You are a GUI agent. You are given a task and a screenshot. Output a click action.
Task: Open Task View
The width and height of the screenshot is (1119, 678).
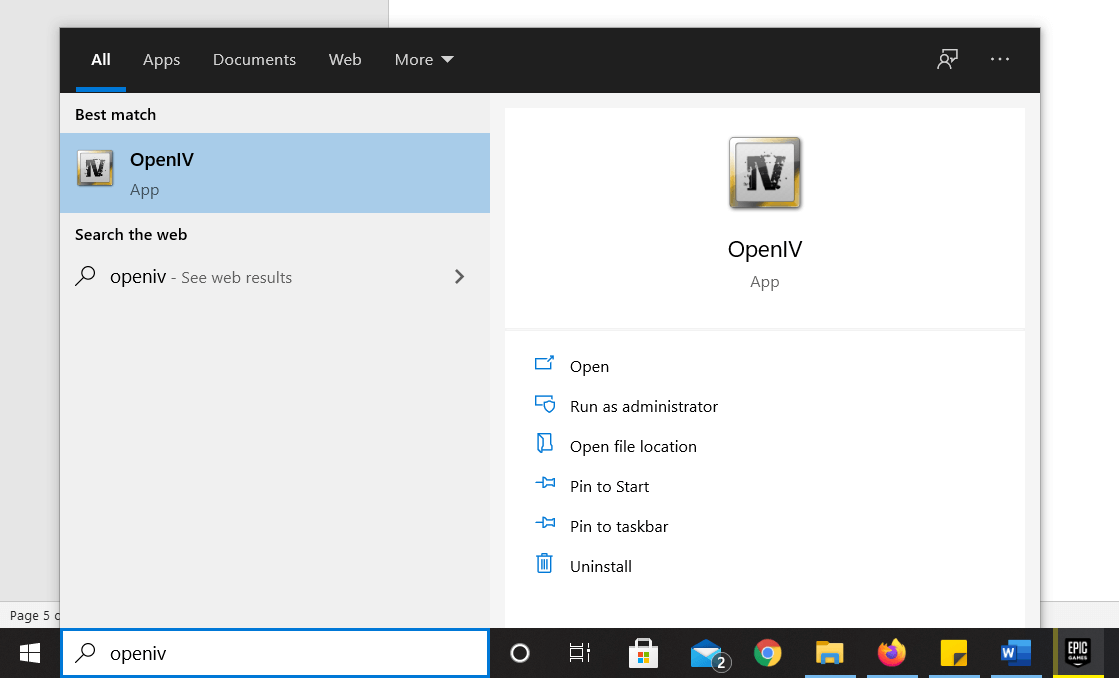tap(578, 653)
